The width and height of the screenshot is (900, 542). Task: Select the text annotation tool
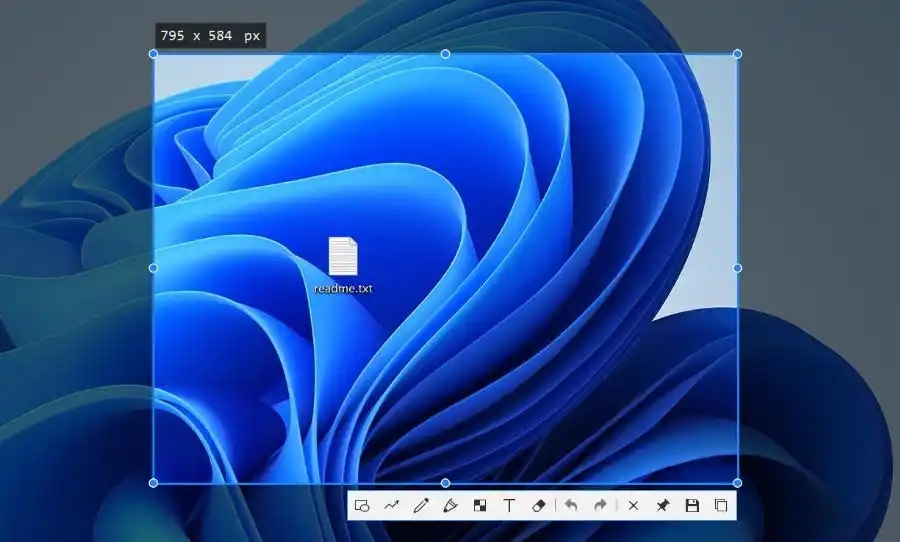tap(509, 506)
